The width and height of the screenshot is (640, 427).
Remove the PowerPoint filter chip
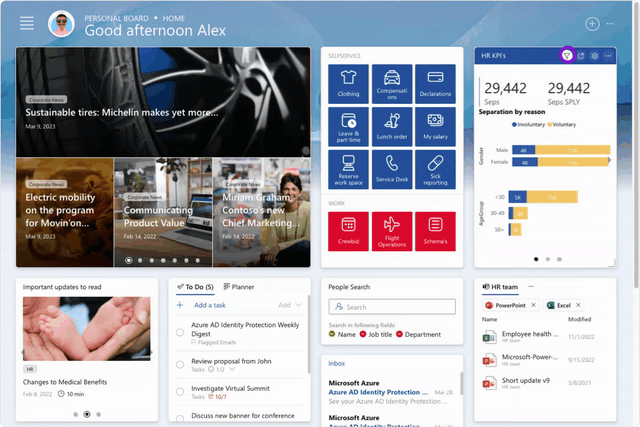tap(532, 304)
